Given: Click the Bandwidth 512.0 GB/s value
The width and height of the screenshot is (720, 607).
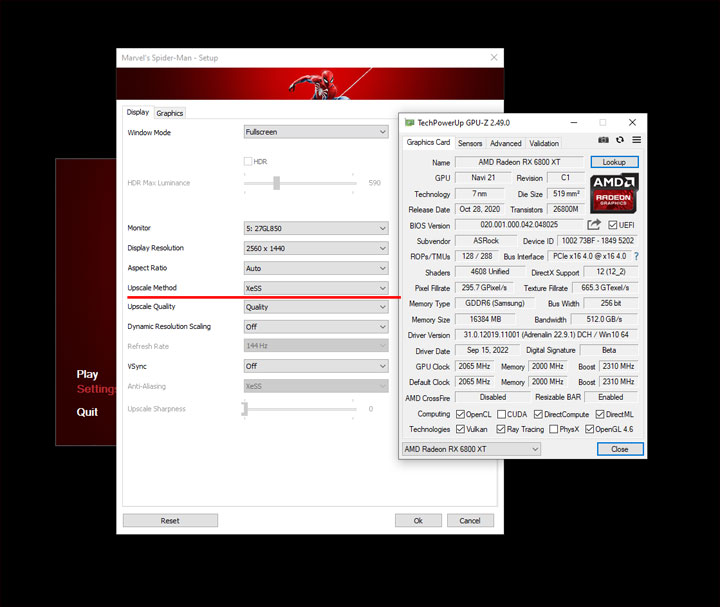Looking at the screenshot, I should click(604, 319).
